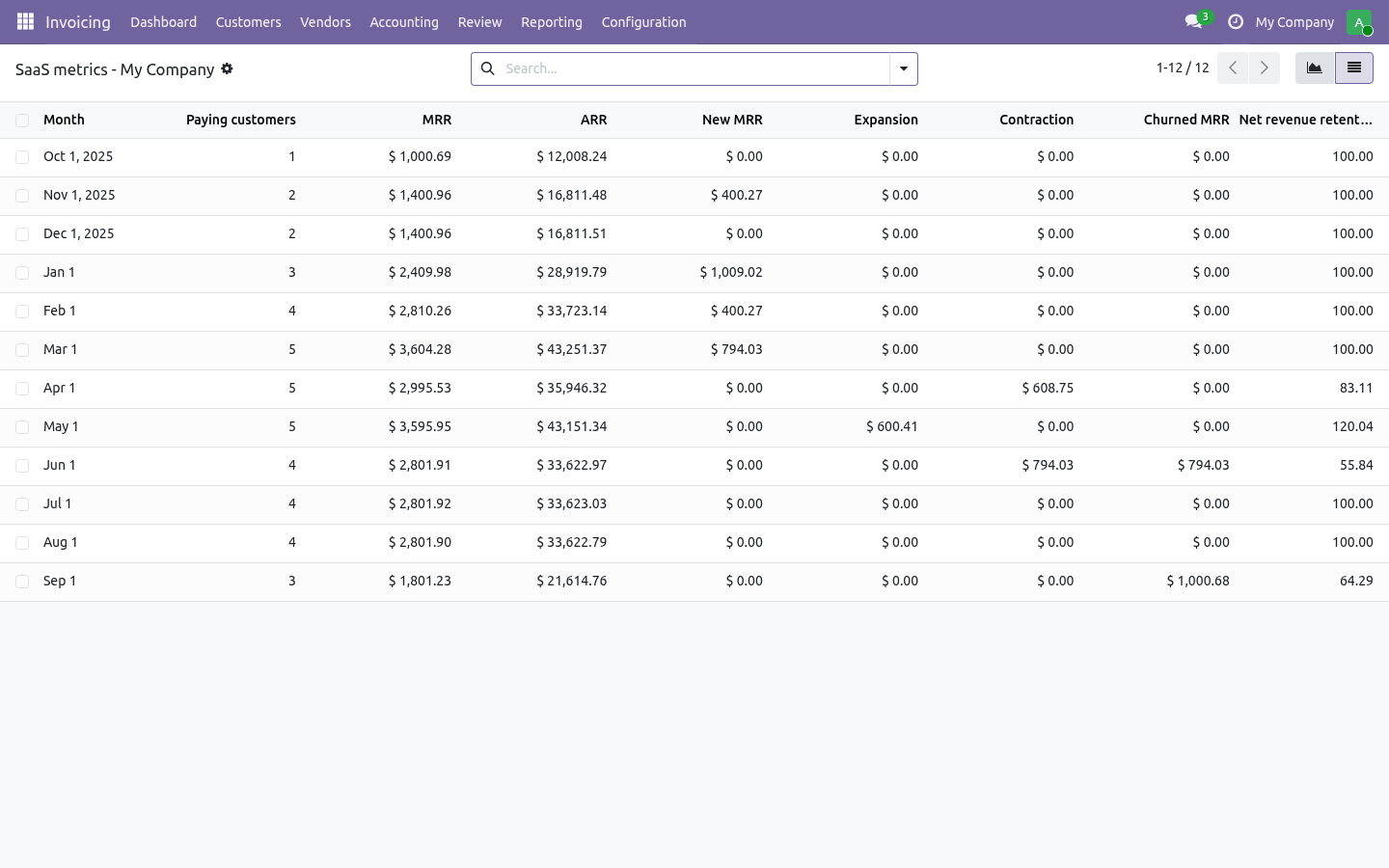
Task: Click the $ 1,009.02 New MRR cell
Action: pos(731,272)
